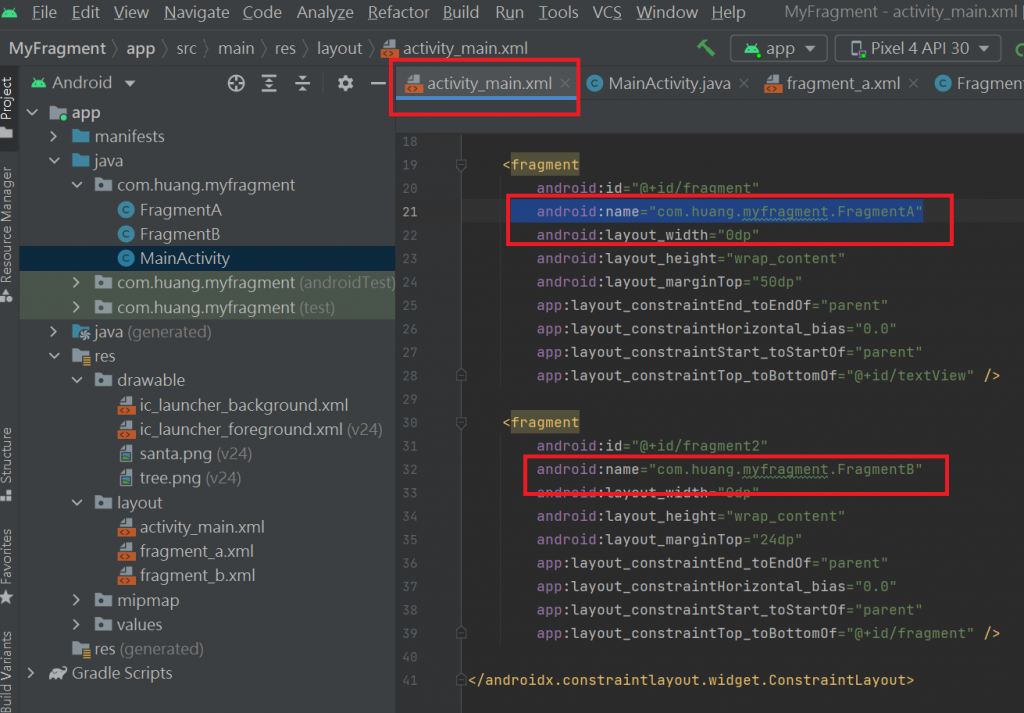Select the tree.png file
1024x713 pixels.
[181, 478]
